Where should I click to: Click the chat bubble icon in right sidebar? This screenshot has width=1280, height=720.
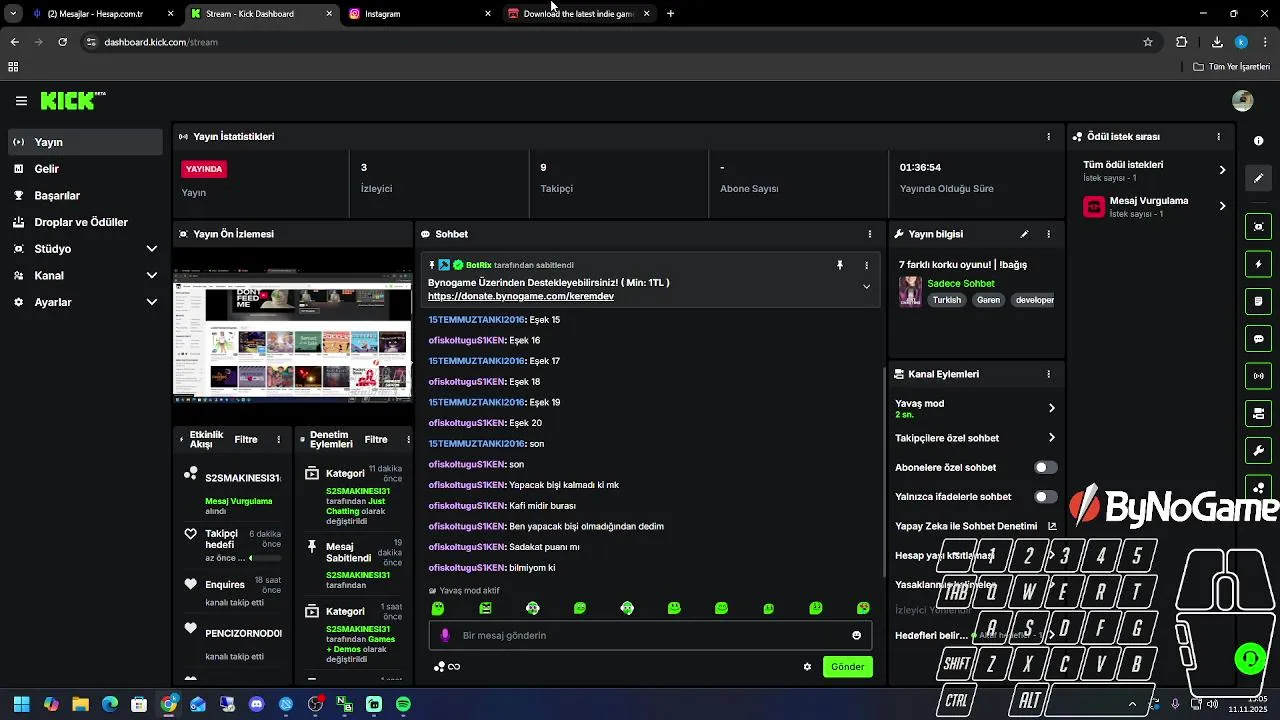tap(1259, 339)
